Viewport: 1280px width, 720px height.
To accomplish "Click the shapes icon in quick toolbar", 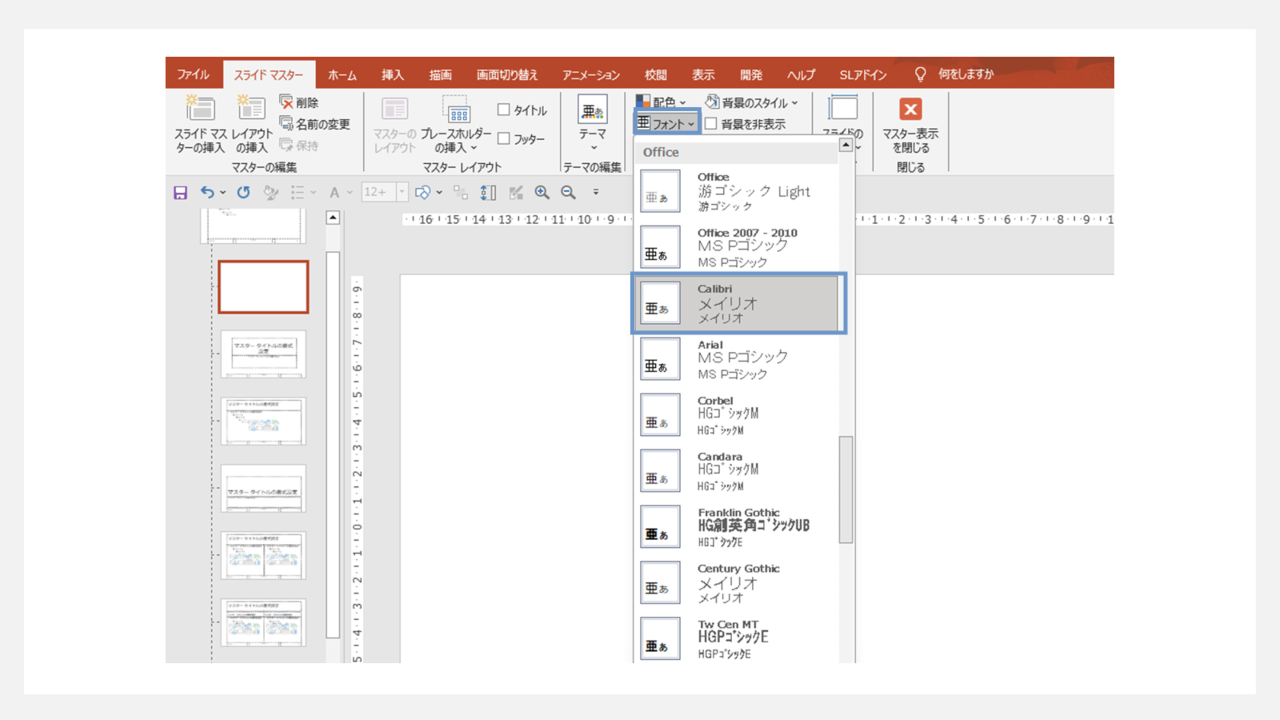I will tap(422, 192).
